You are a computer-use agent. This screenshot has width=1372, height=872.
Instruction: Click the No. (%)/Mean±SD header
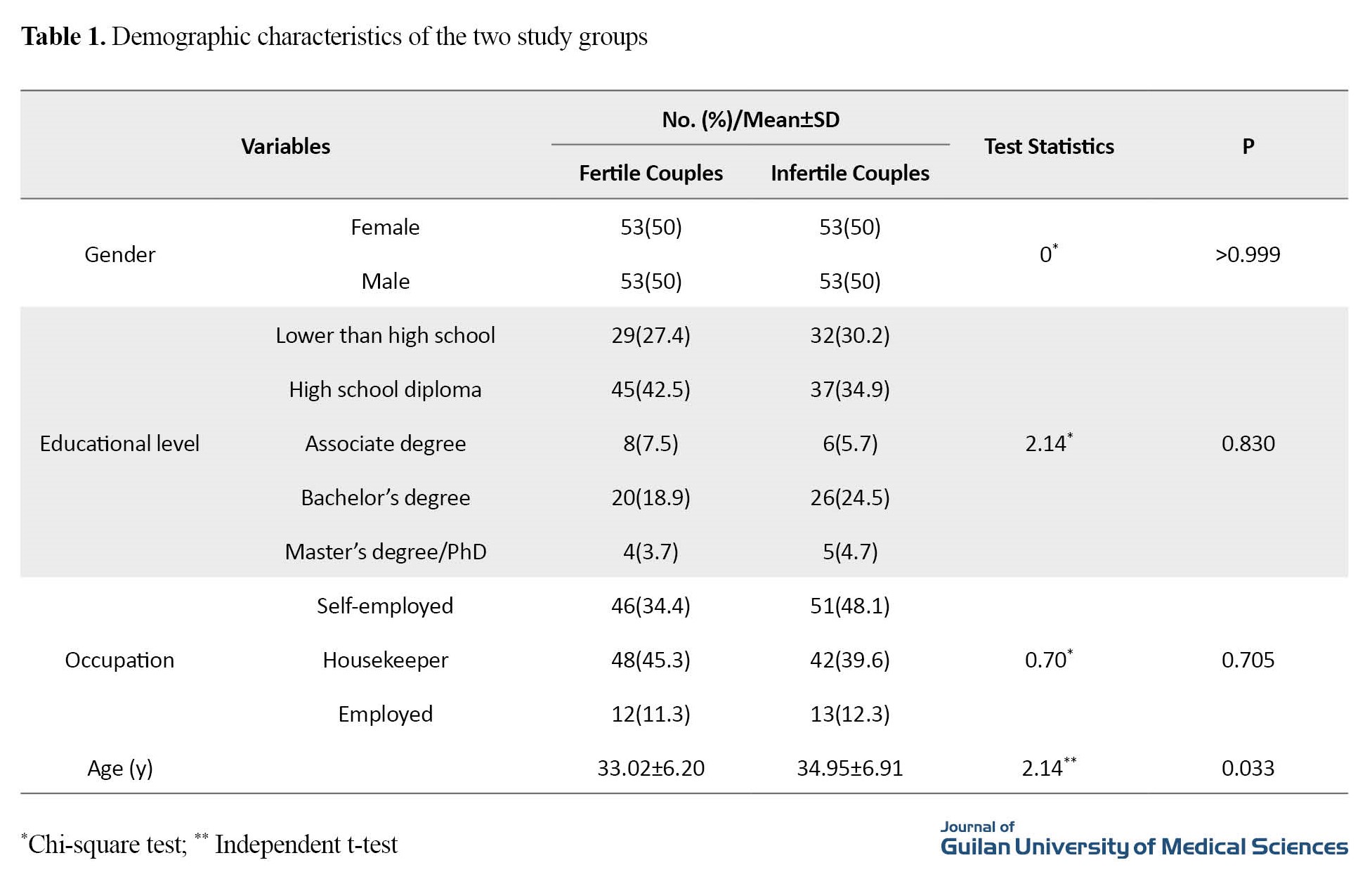click(750, 119)
